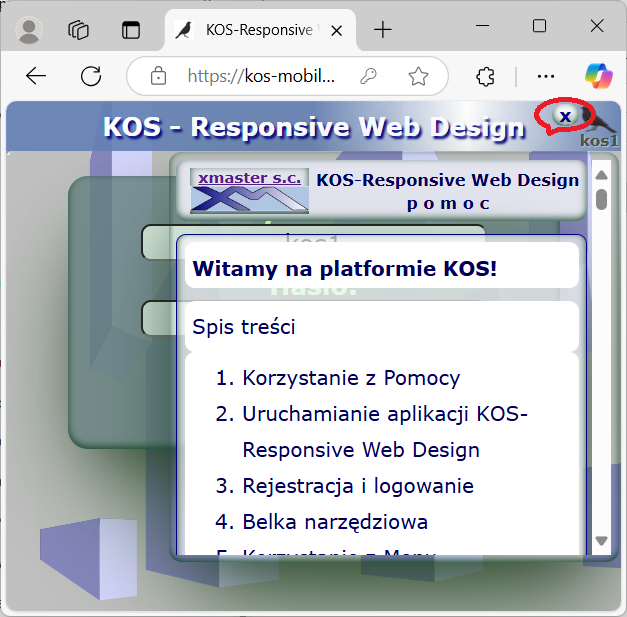Screen dimensions: 627x617
Task: View site information lock icon
Action: click(x=157, y=77)
